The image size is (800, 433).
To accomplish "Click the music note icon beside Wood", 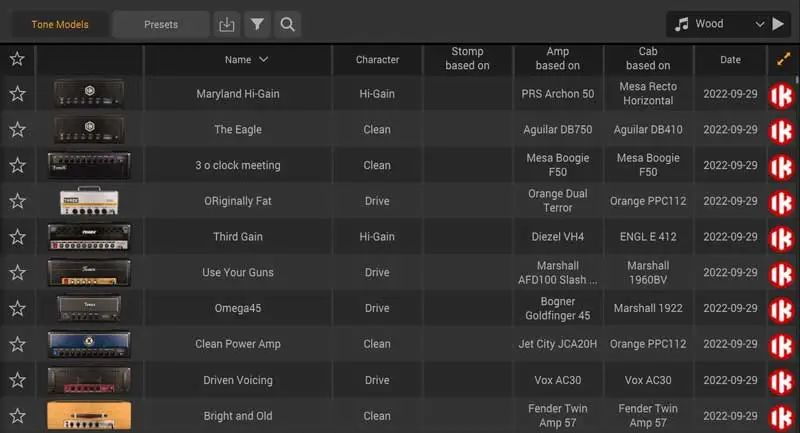I will (x=682, y=24).
